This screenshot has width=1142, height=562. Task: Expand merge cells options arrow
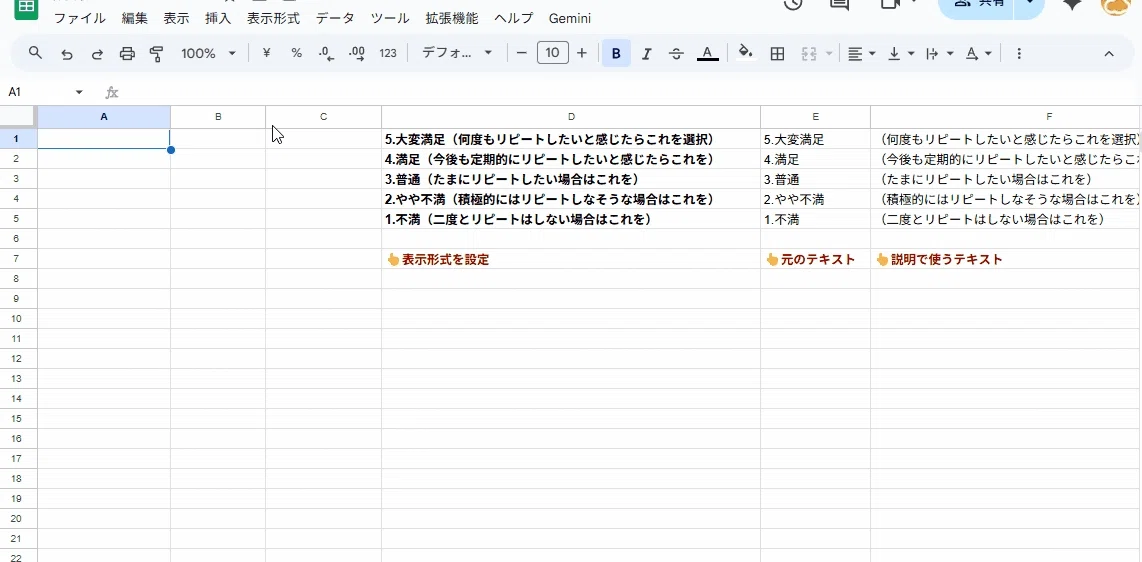coord(829,54)
